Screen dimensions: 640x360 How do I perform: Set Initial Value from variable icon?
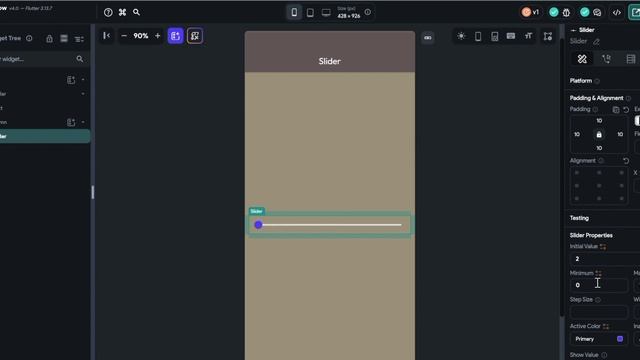pyautogui.click(x=603, y=247)
